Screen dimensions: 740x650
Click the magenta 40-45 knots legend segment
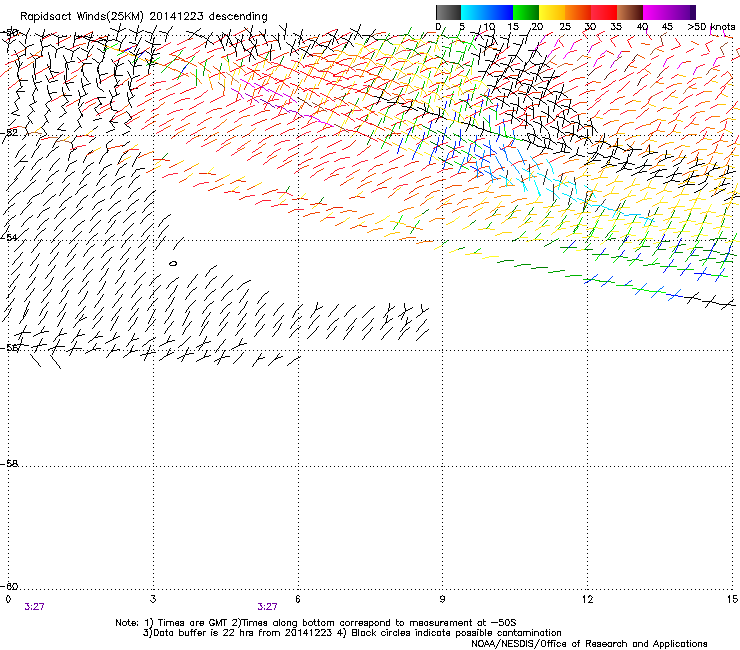click(x=656, y=12)
